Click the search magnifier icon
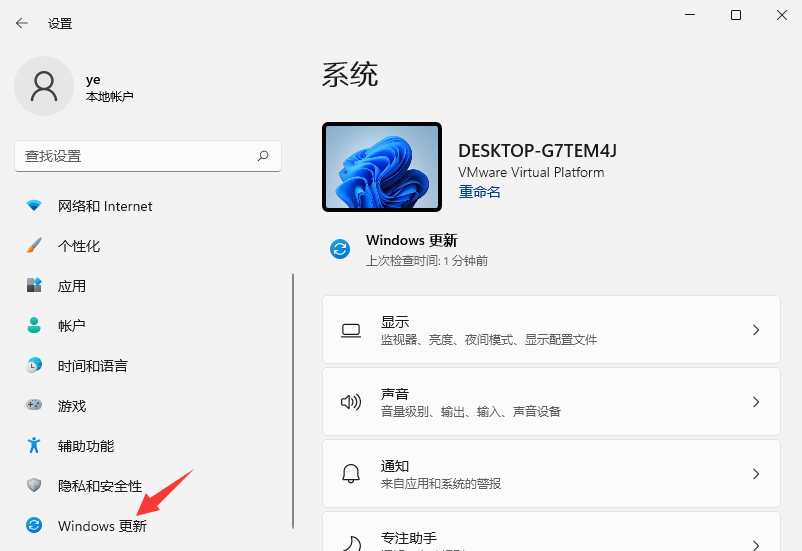Image resolution: width=802 pixels, height=551 pixels. tap(263, 156)
